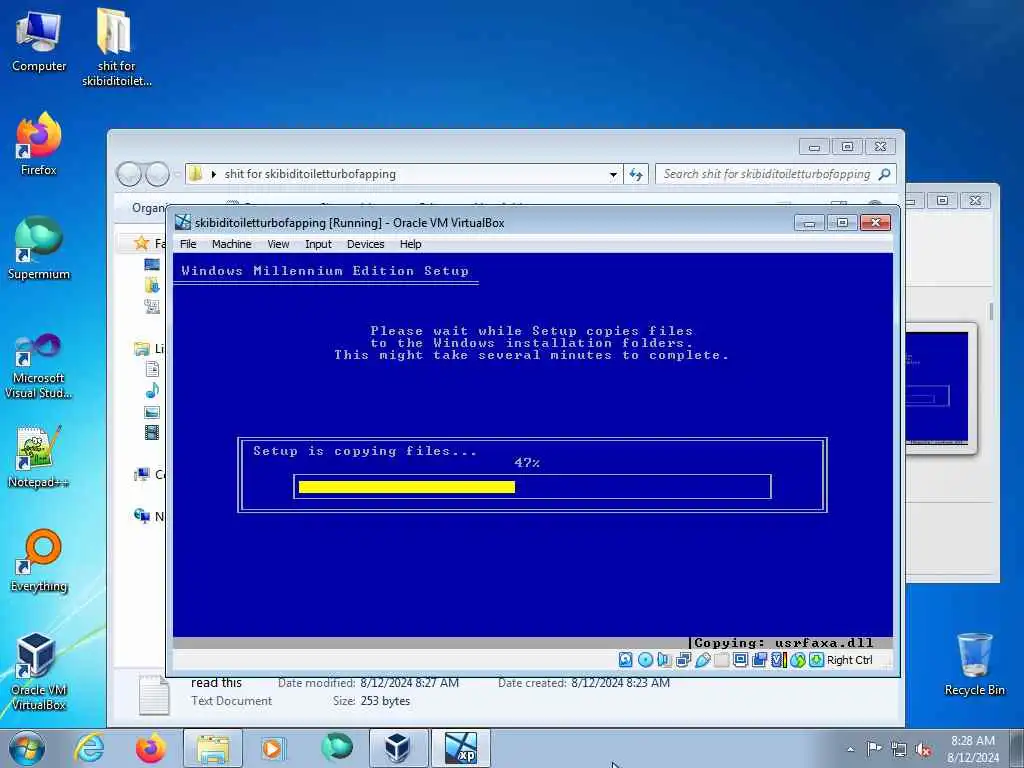Open Computer desktop icon
Screen dimensions: 1024x768
pos(39,42)
